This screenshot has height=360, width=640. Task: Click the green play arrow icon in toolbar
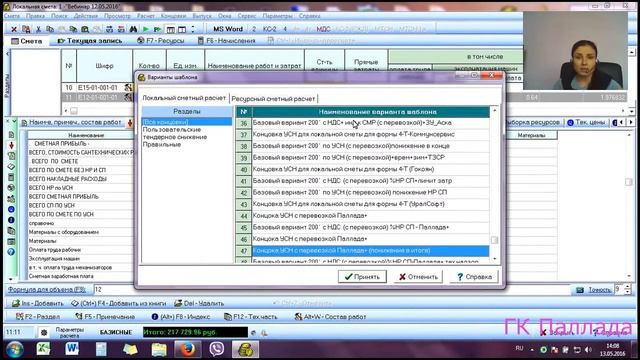pos(146,29)
